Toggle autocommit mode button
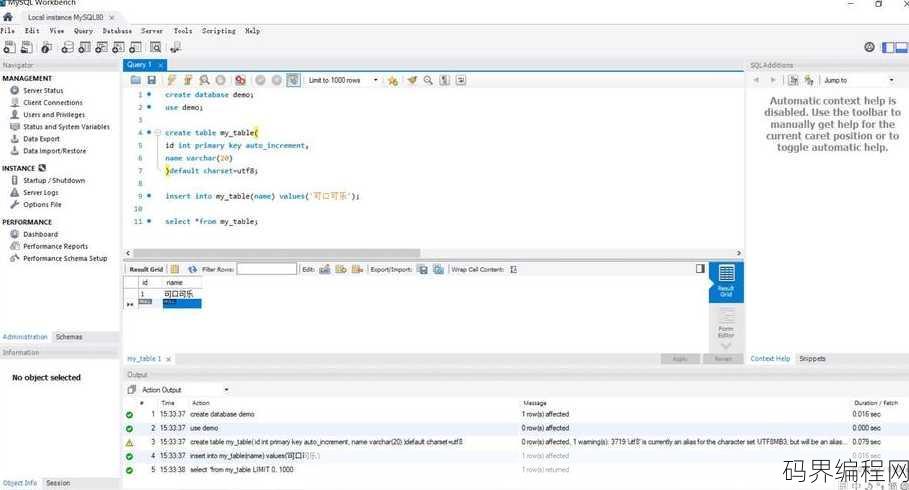This screenshot has height=490, width=909. tap(293, 80)
